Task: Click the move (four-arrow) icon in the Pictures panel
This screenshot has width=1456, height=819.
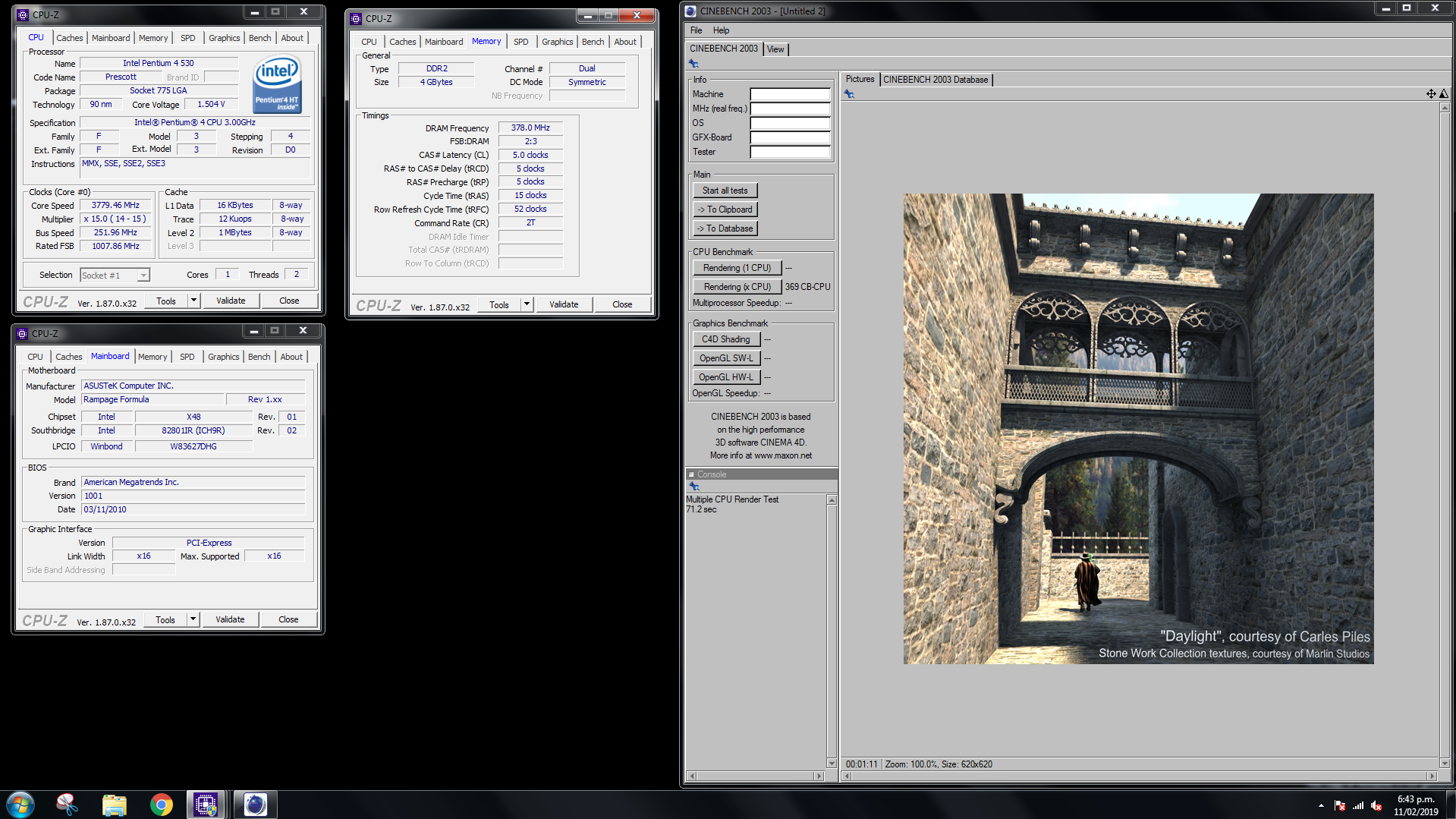Action: coord(1431,93)
